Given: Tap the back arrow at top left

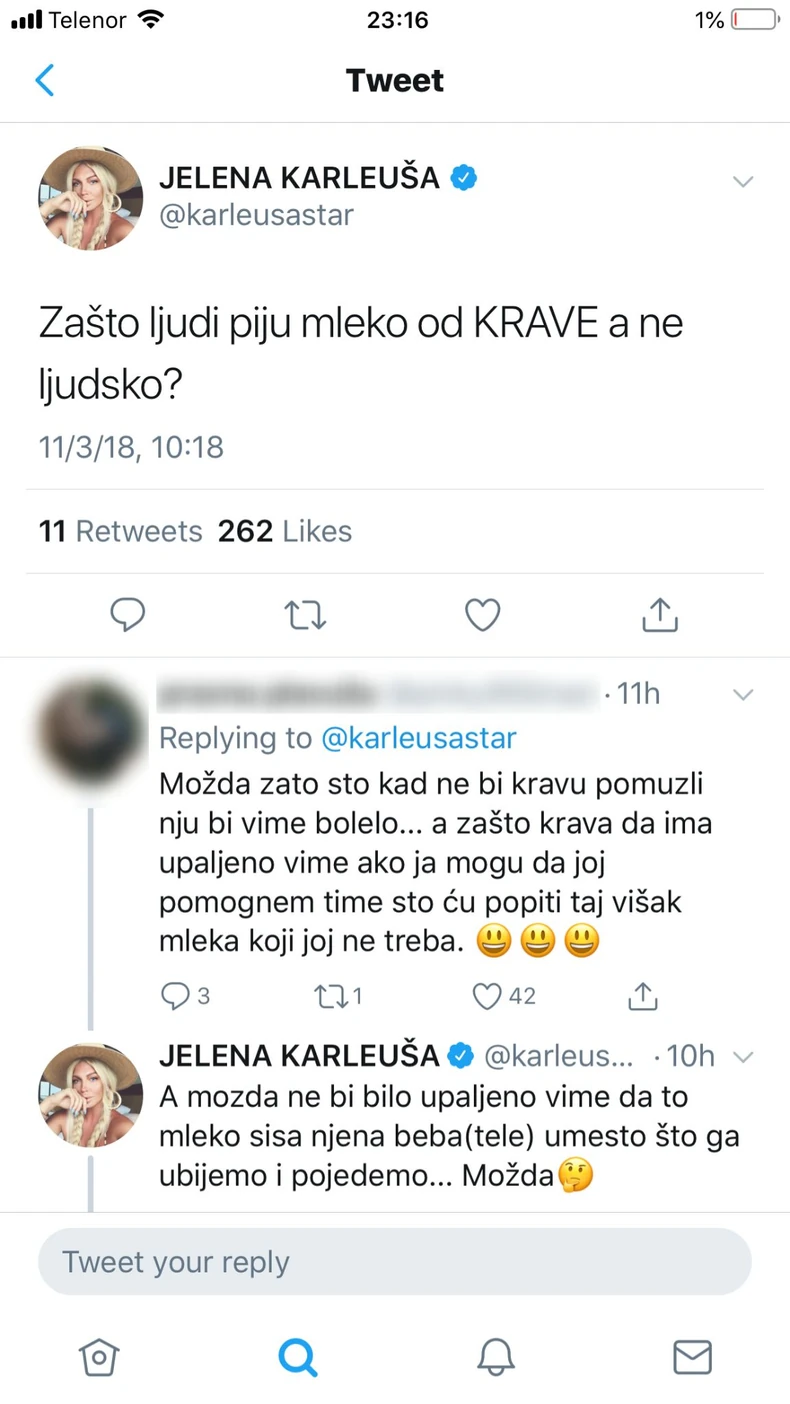Looking at the screenshot, I should (45, 80).
